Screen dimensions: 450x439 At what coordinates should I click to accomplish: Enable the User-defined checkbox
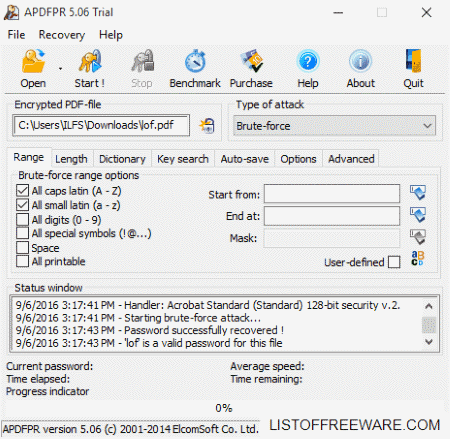[394, 262]
